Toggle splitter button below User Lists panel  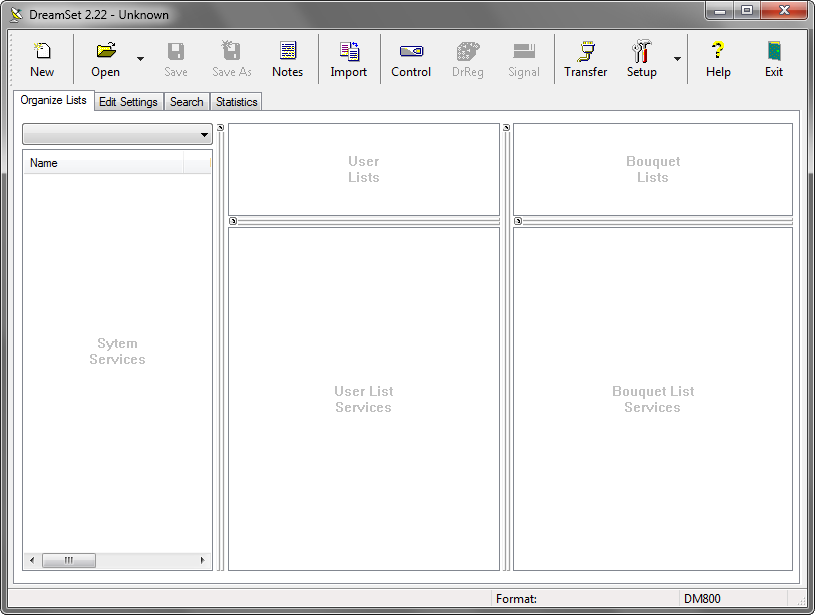point(233,221)
